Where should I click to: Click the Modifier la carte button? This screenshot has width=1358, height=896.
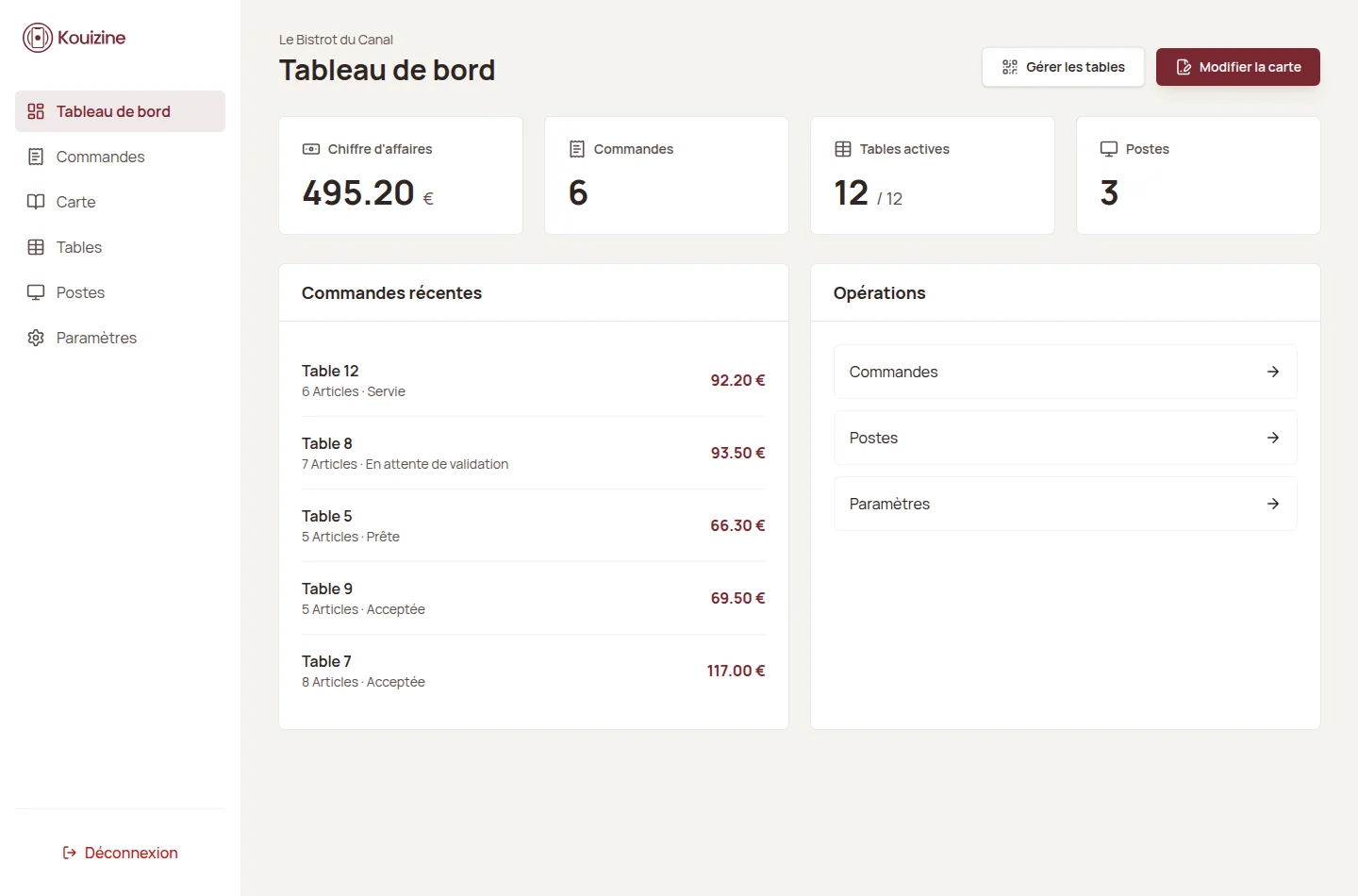tap(1238, 67)
